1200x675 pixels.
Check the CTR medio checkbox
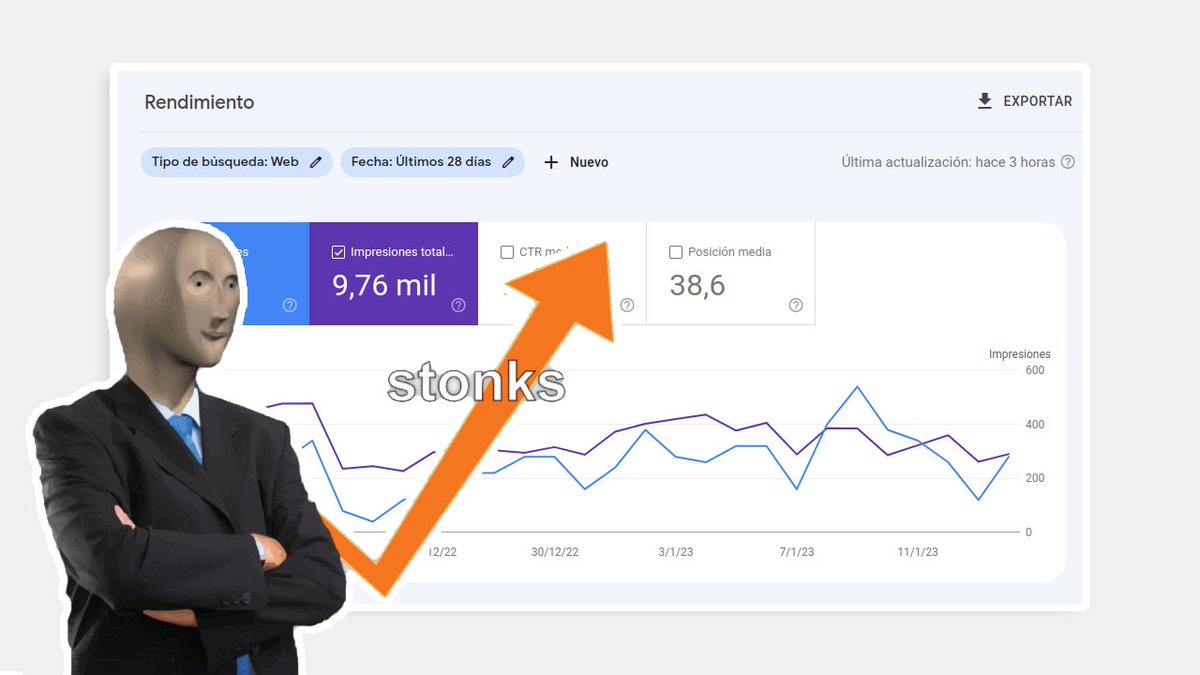507,252
